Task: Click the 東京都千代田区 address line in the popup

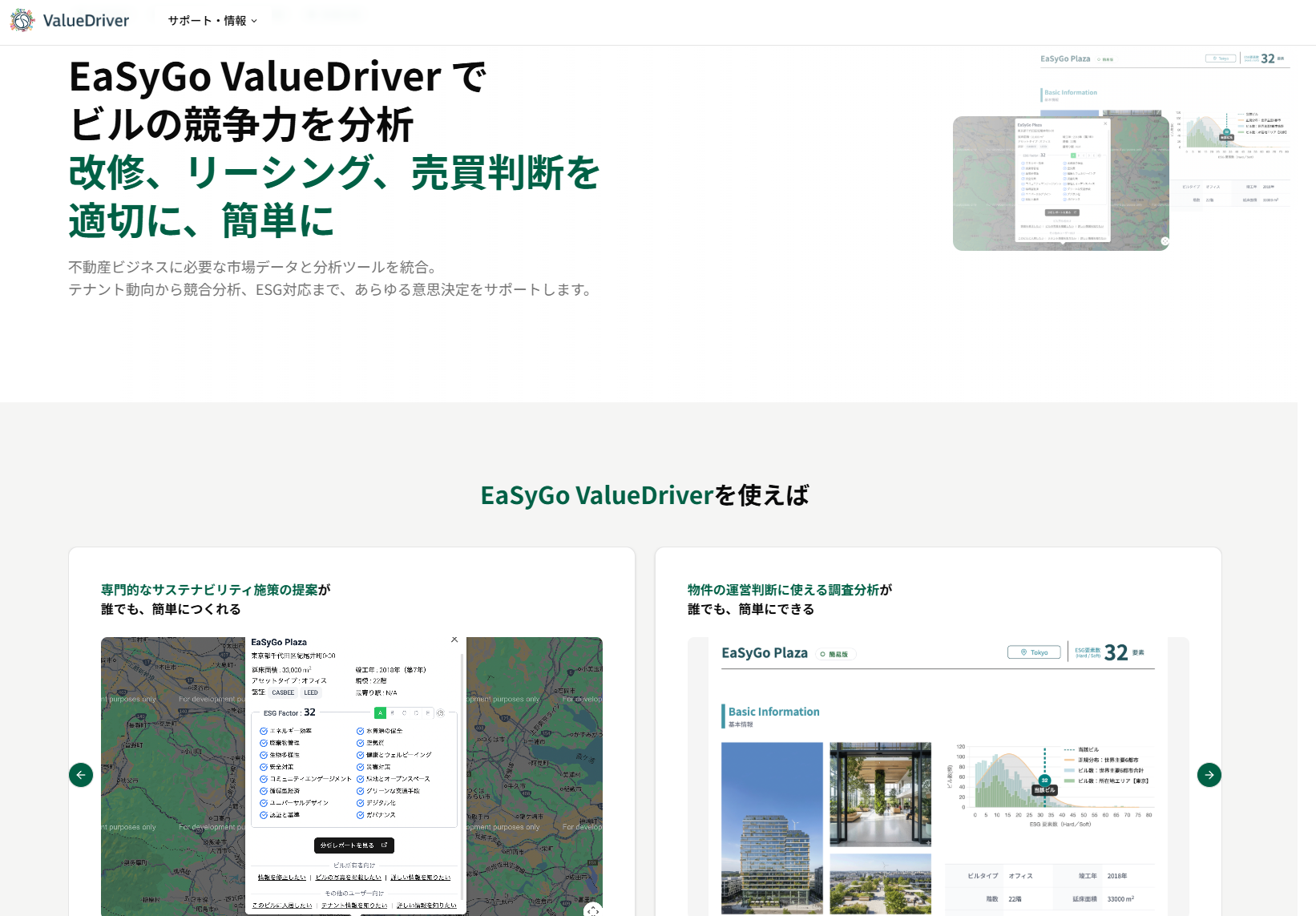Action: point(293,656)
